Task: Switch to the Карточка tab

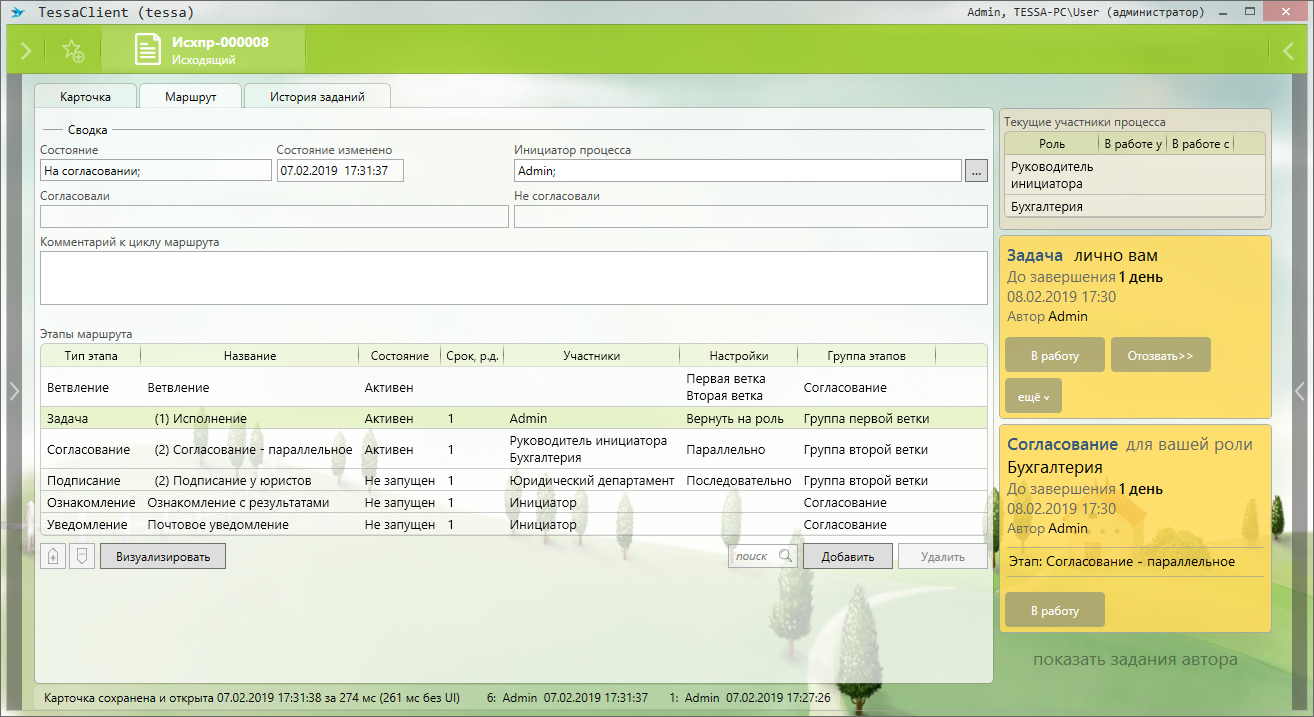Action: pyautogui.click(x=85, y=97)
